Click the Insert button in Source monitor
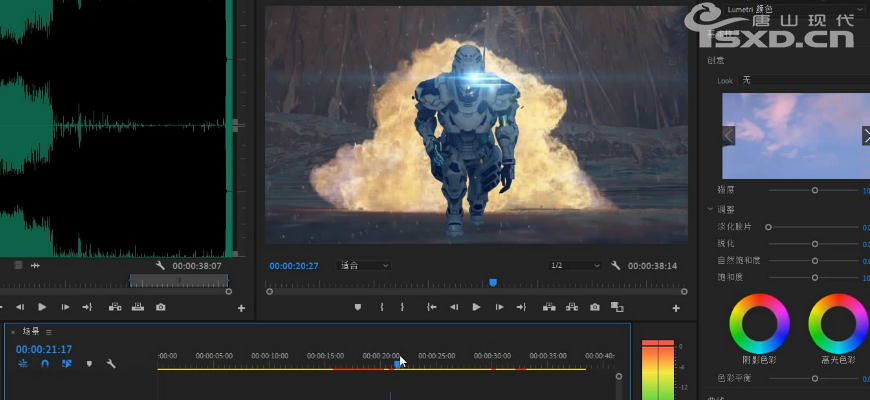This screenshot has height=400, width=870. click(115, 307)
